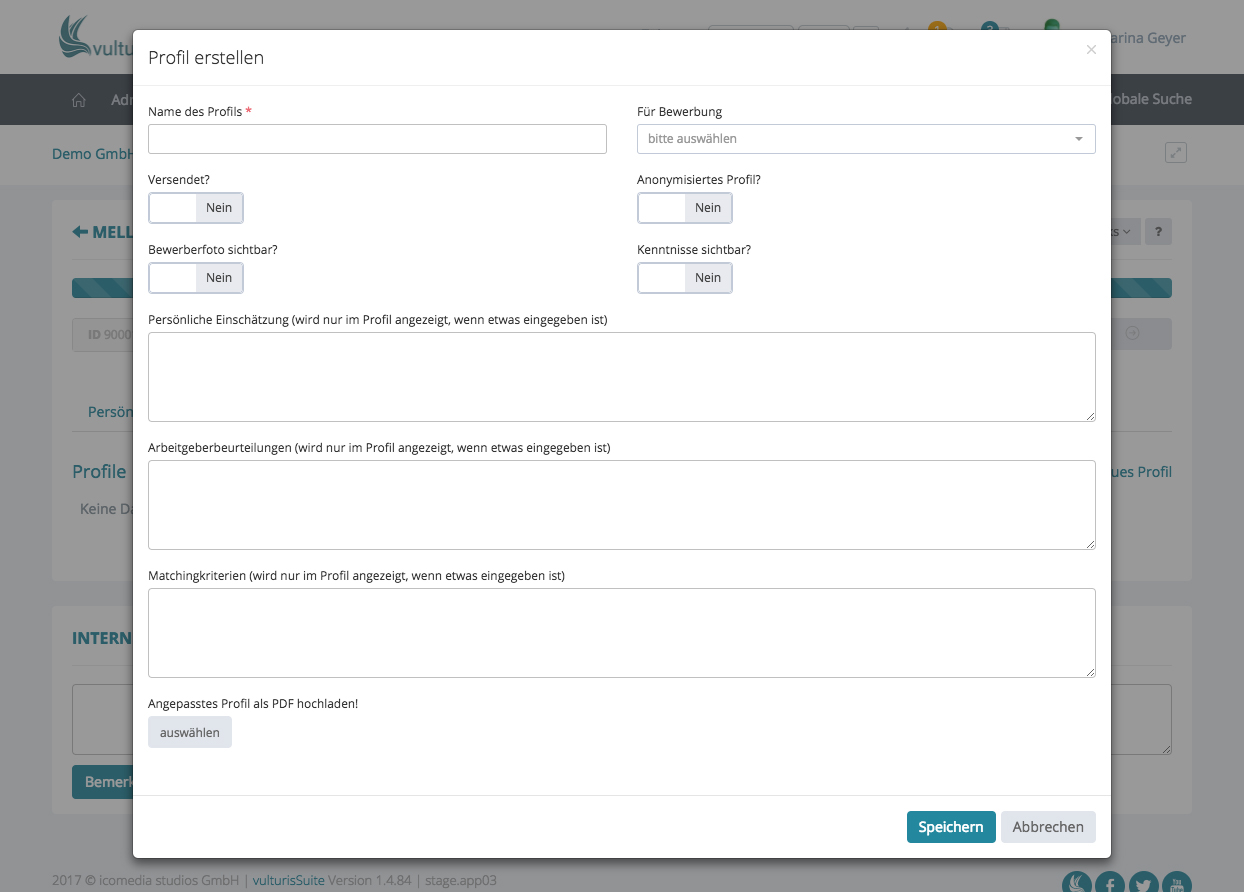Open the question mark help button

[1158, 231]
